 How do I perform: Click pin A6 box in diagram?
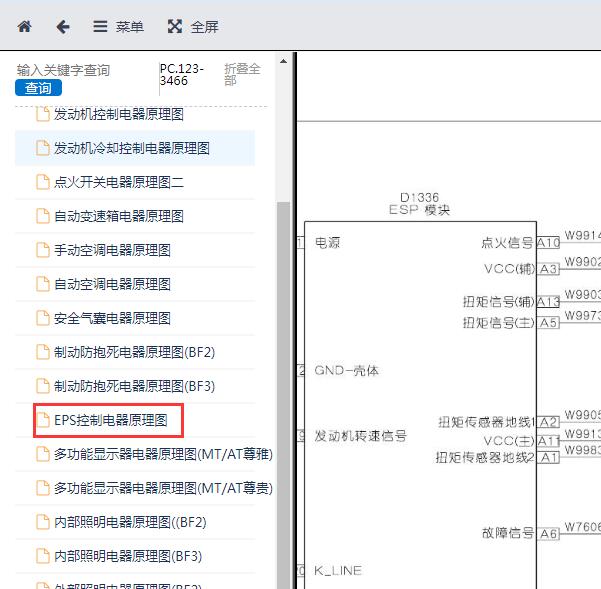548,533
